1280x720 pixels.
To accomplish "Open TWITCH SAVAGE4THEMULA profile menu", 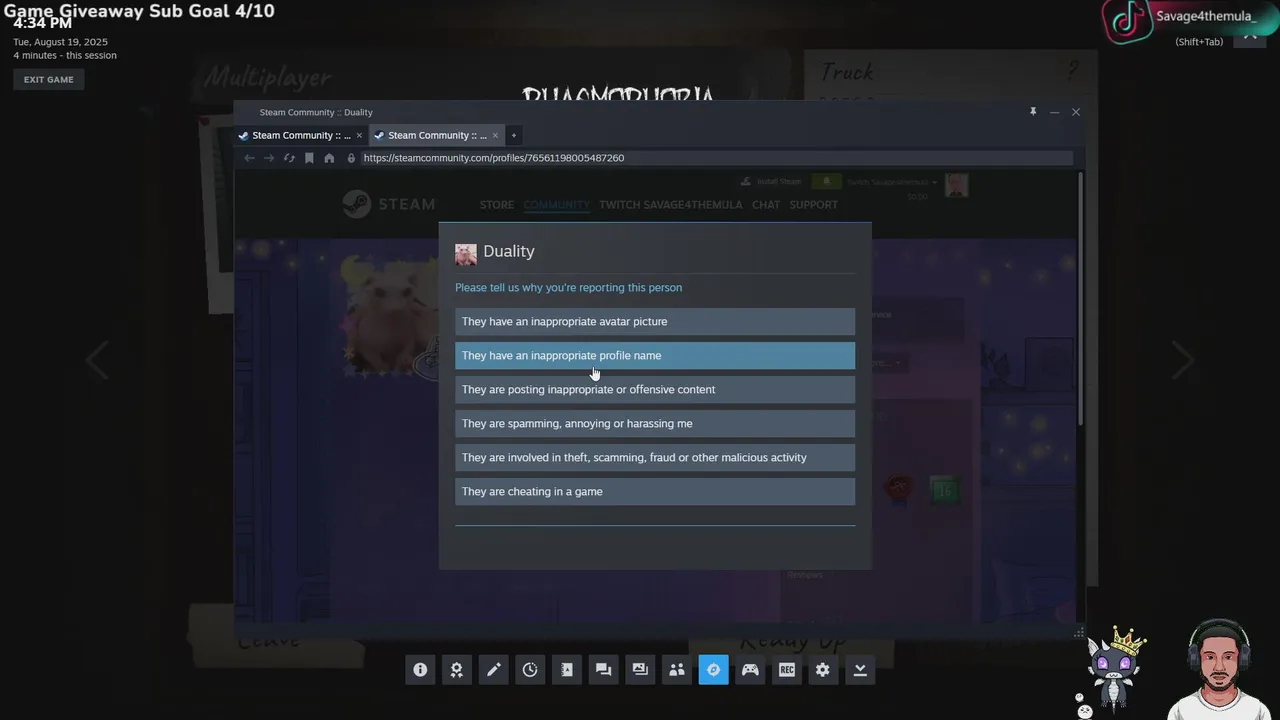I will (x=671, y=204).
